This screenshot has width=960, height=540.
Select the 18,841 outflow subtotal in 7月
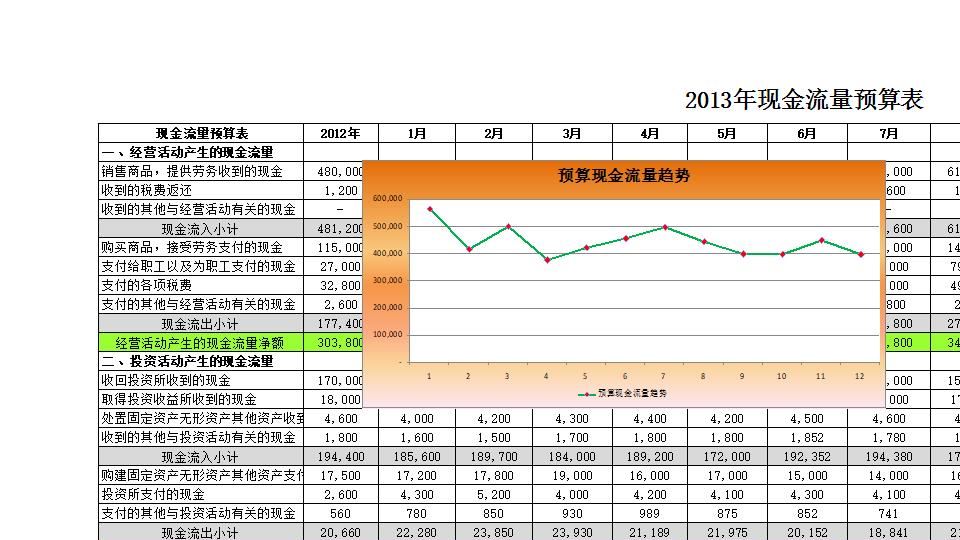tap(888, 532)
